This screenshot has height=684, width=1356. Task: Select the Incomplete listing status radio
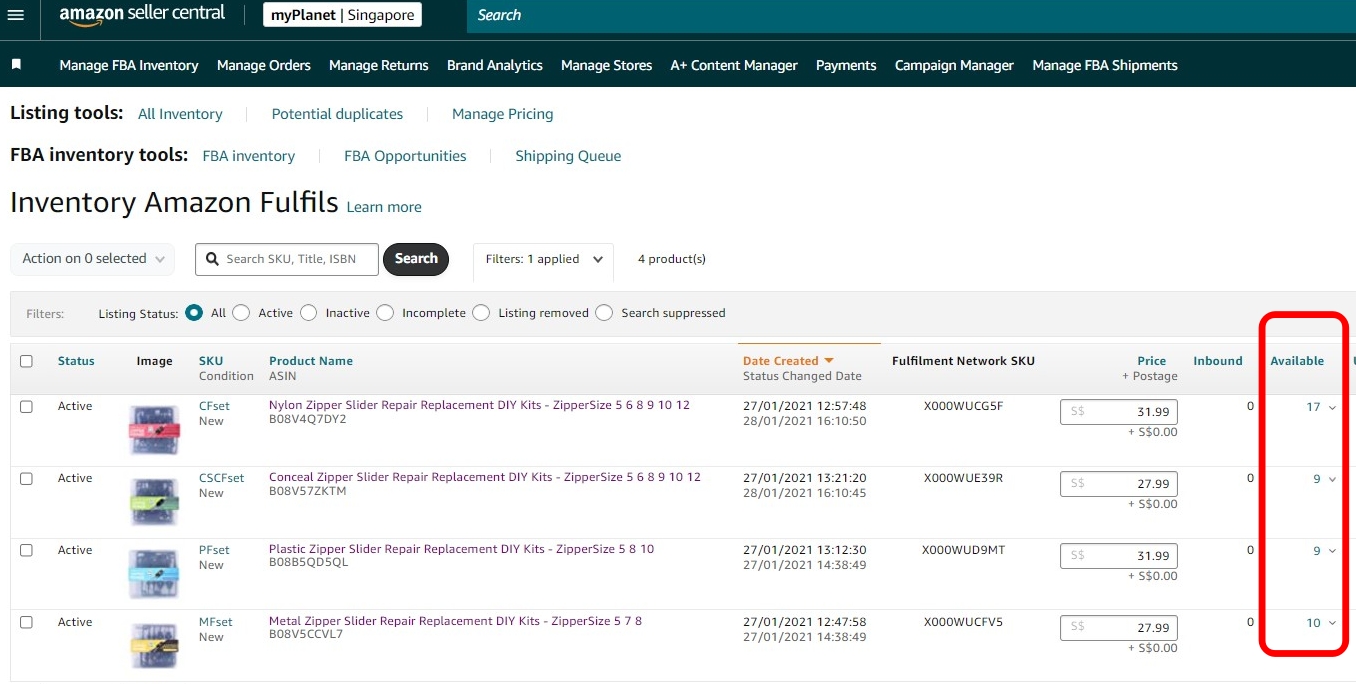click(385, 313)
